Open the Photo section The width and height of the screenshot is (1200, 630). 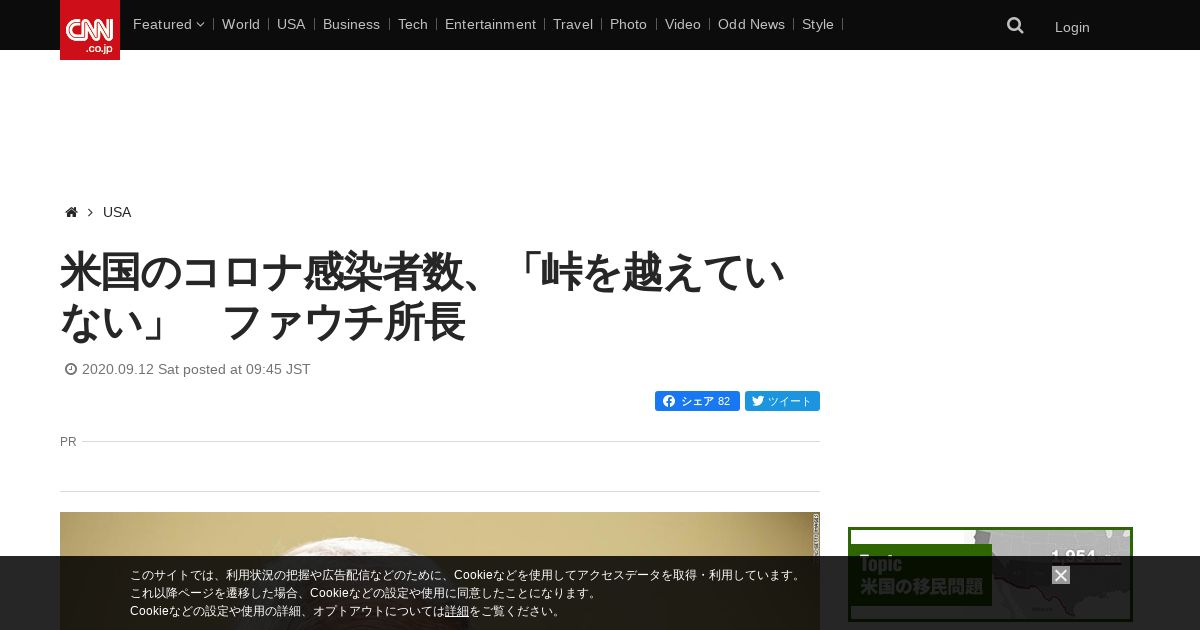(x=628, y=24)
